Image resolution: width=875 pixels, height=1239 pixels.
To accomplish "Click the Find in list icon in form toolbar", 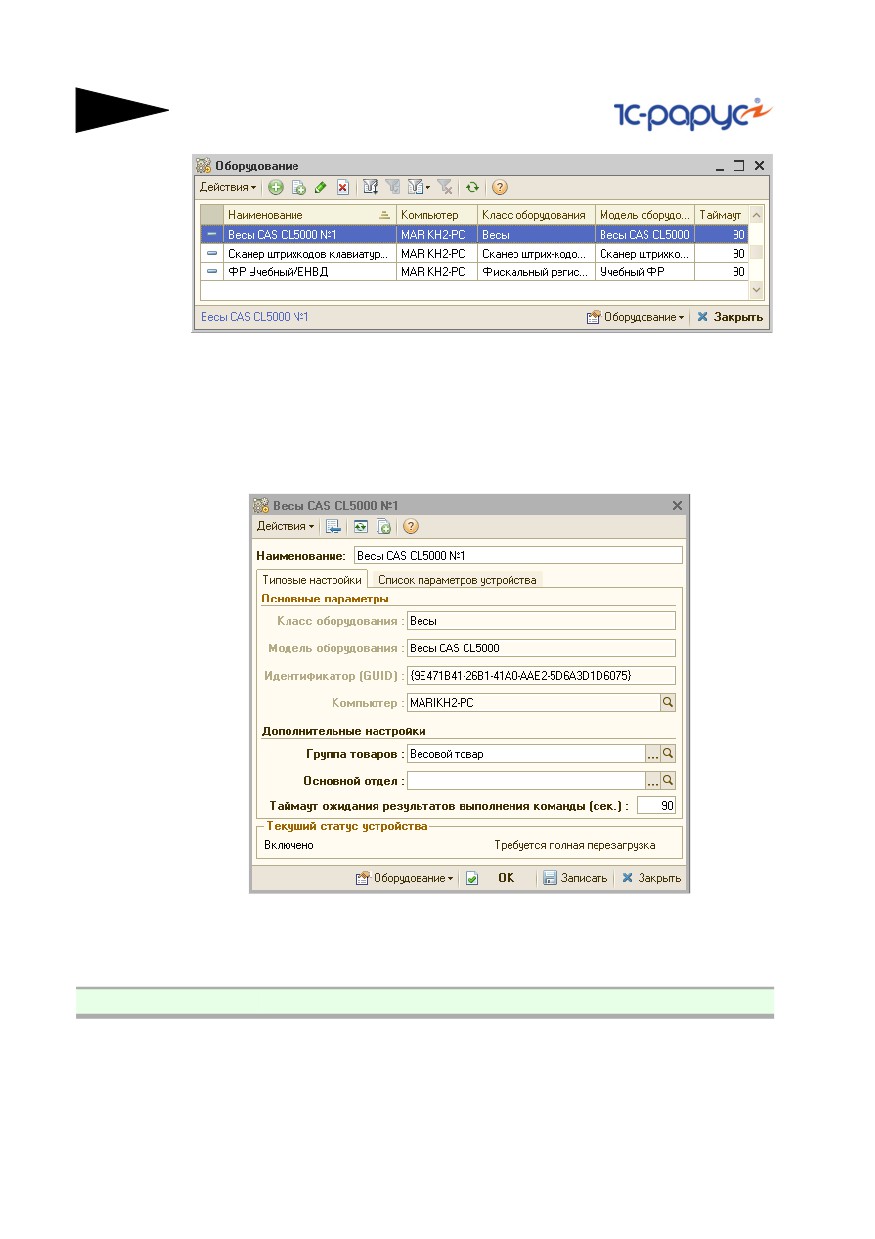I will point(334,526).
